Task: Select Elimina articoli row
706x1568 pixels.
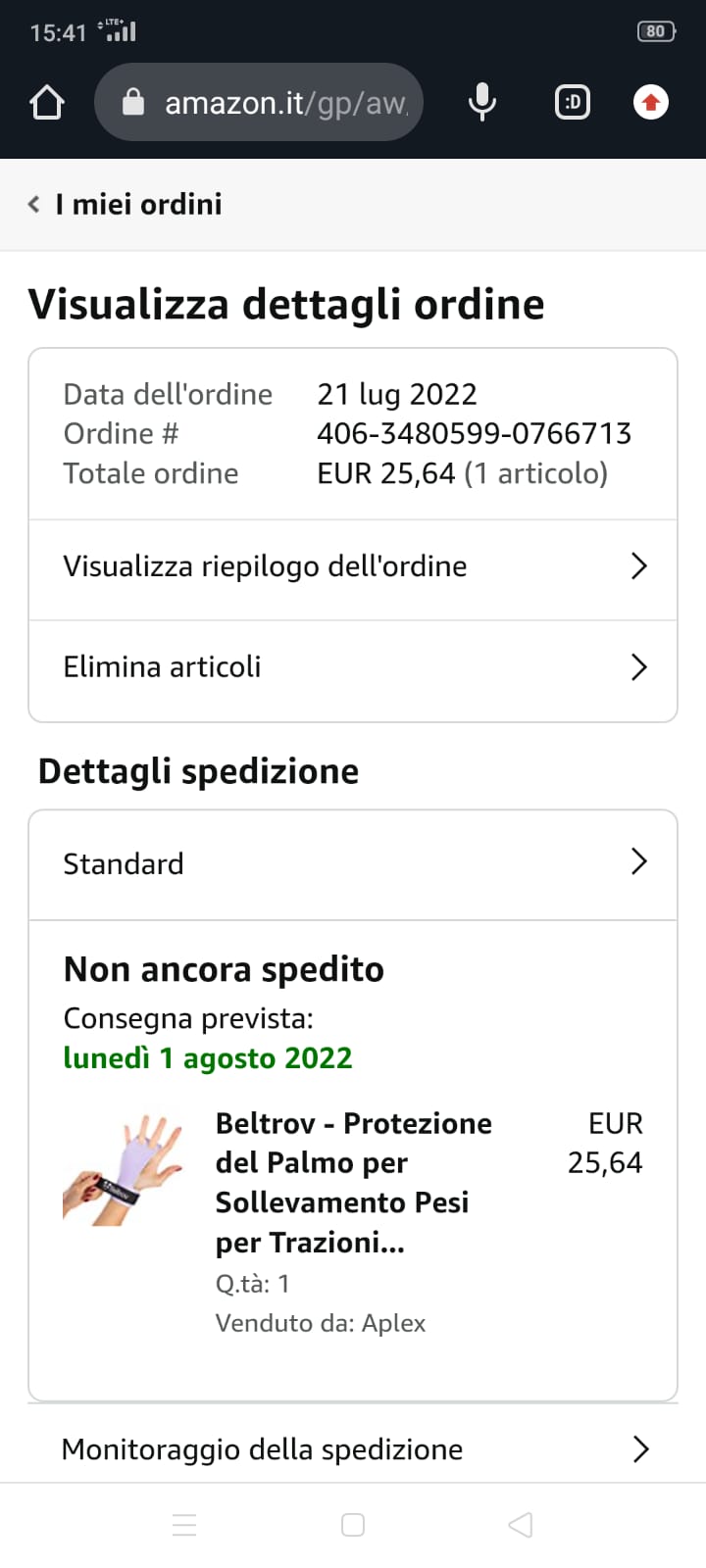Action: (x=163, y=667)
